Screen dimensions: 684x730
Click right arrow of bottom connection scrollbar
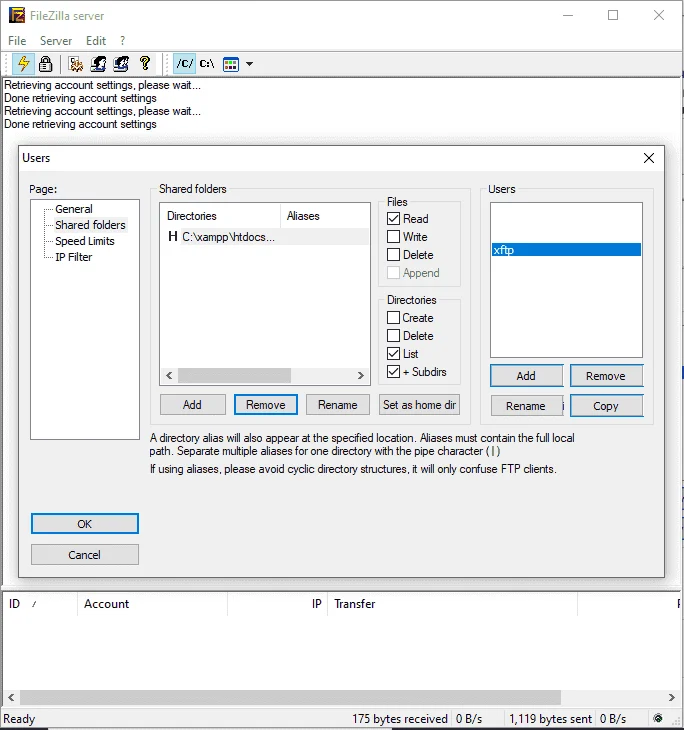[x=671, y=697]
